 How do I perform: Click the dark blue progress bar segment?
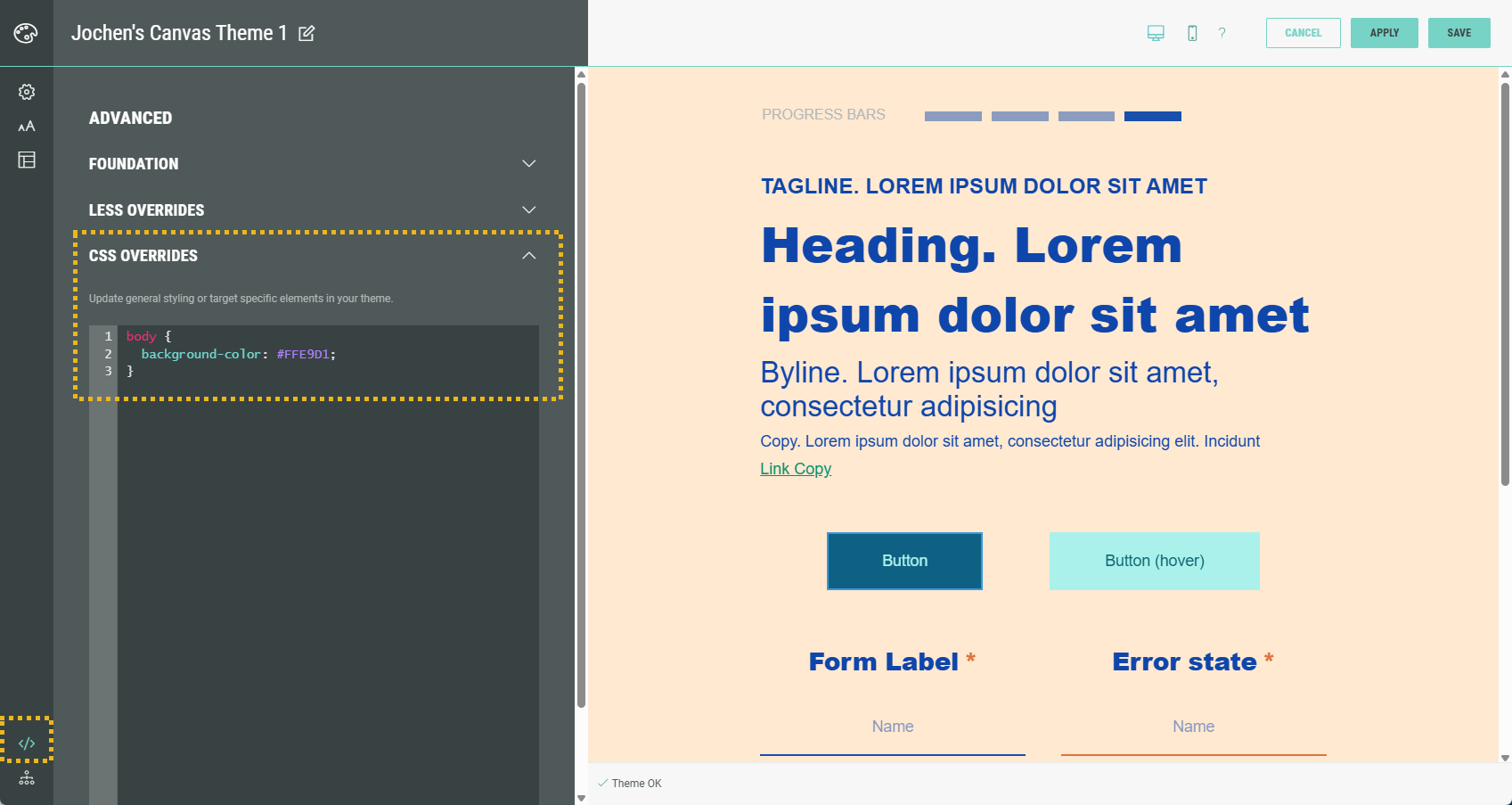click(x=1152, y=117)
